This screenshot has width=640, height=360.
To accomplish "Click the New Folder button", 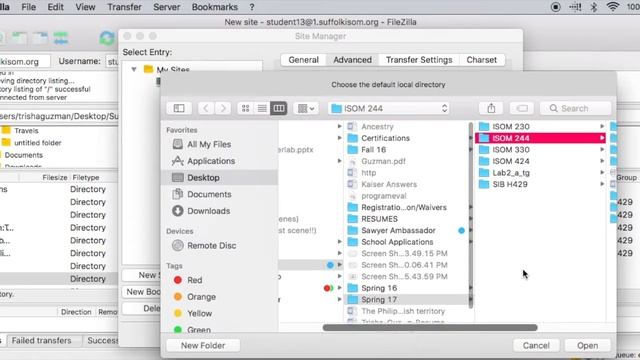I will tap(203, 345).
